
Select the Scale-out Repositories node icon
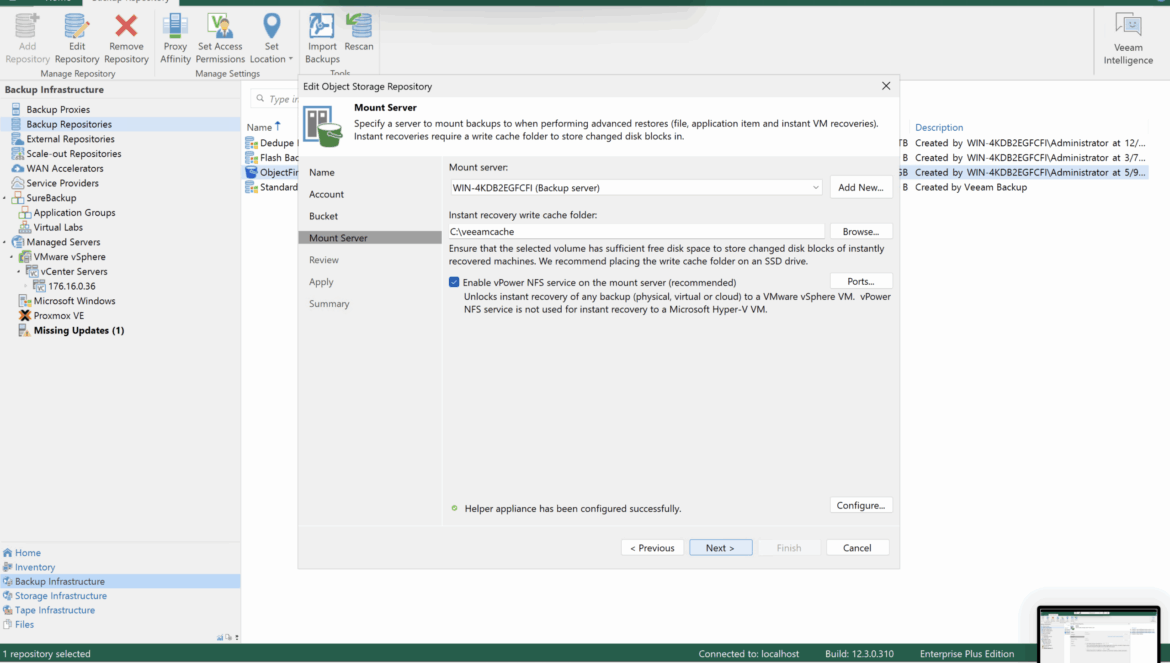(x=17, y=154)
